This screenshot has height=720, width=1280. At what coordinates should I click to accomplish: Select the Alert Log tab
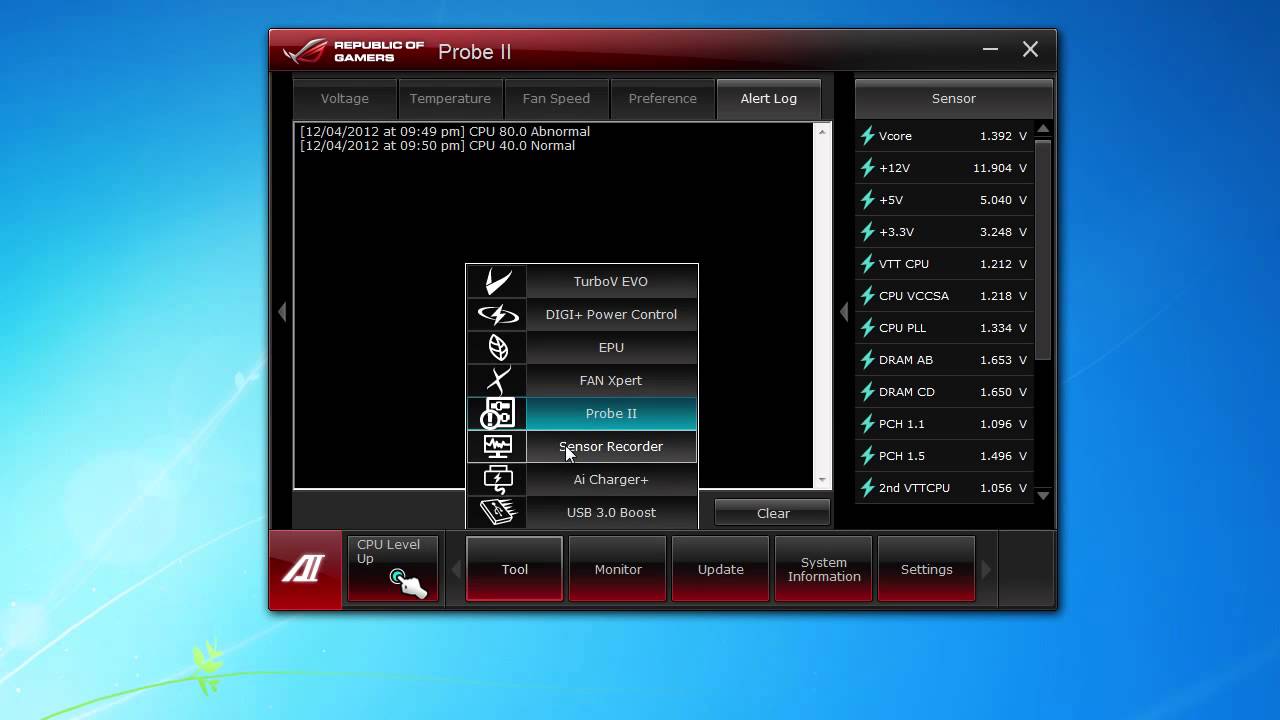coord(769,99)
